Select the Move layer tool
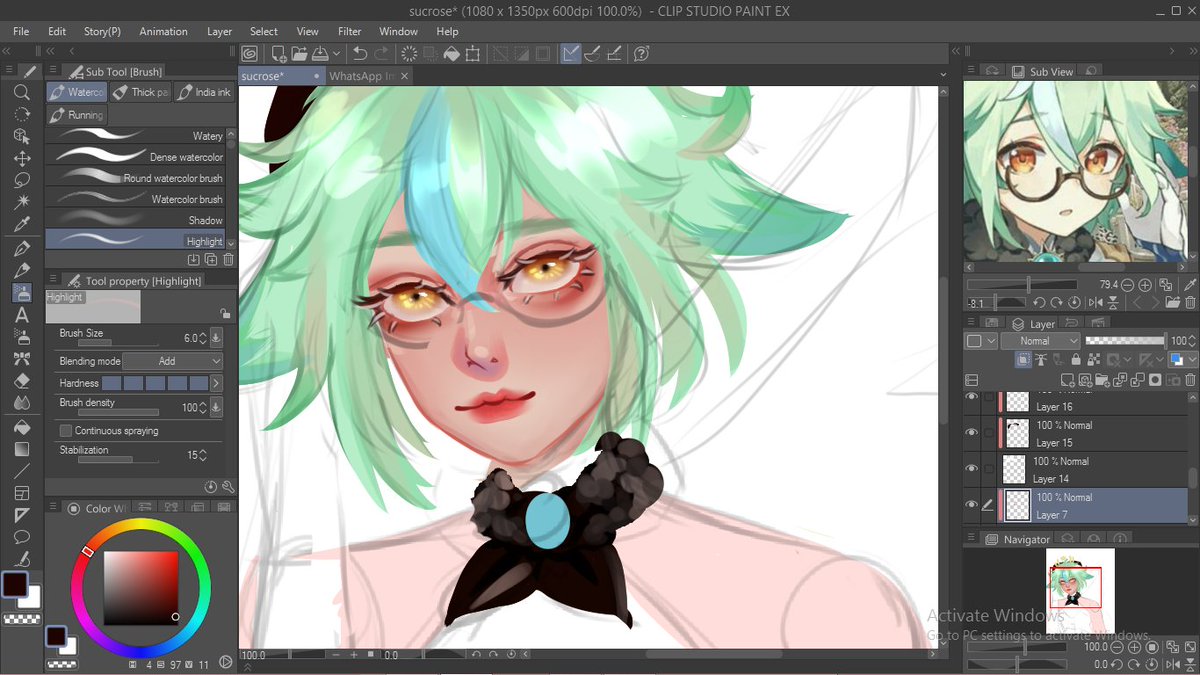The height and width of the screenshot is (675, 1200). tap(22, 158)
